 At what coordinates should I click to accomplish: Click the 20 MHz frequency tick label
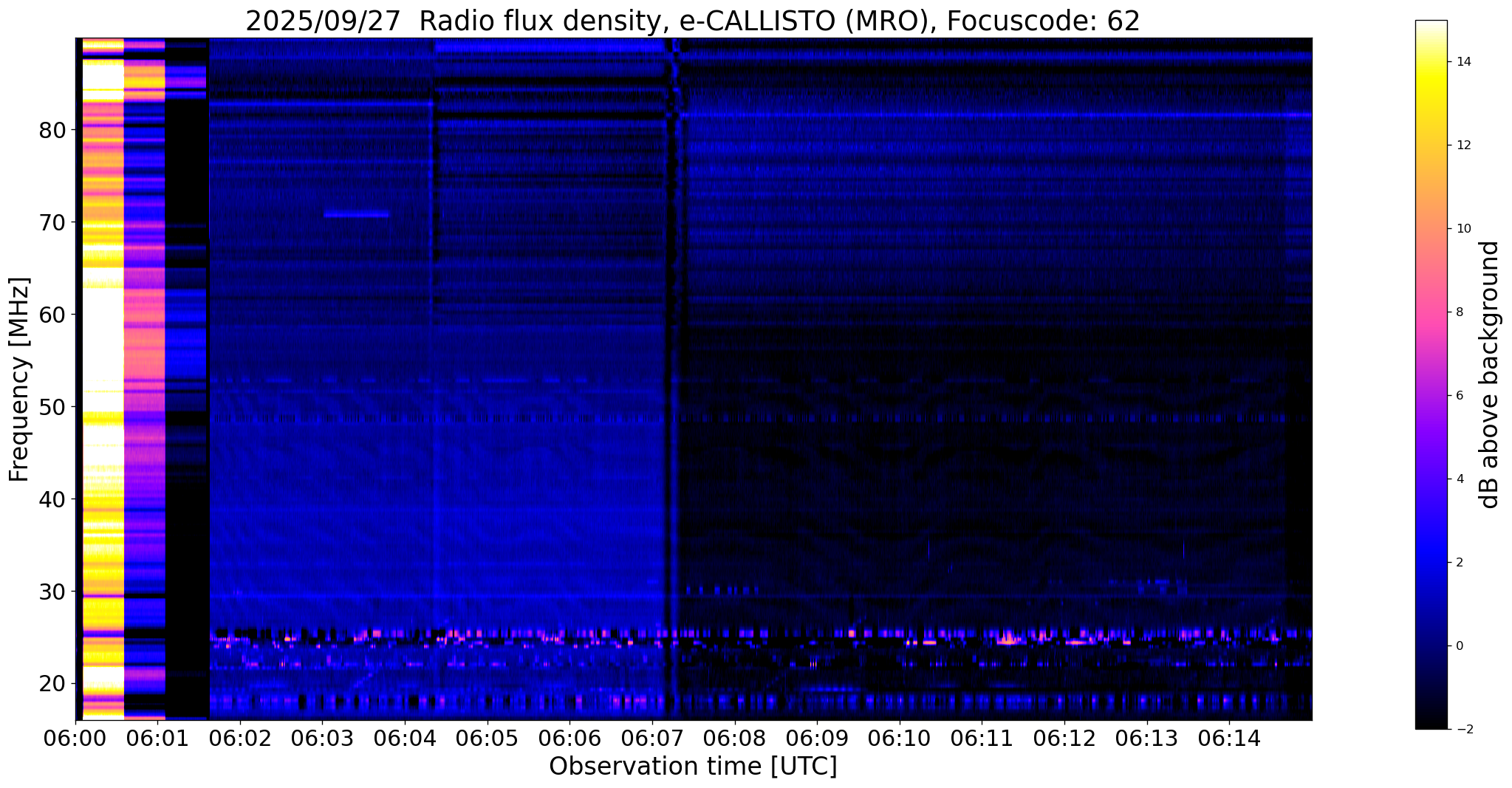[x=52, y=684]
